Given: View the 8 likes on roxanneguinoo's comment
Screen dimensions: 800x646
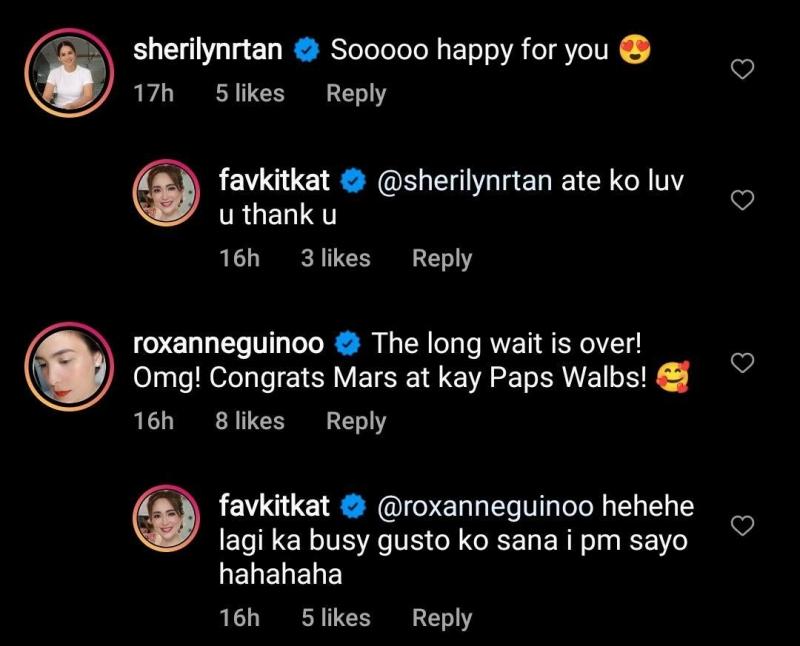Looking at the screenshot, I should [250, 422].
